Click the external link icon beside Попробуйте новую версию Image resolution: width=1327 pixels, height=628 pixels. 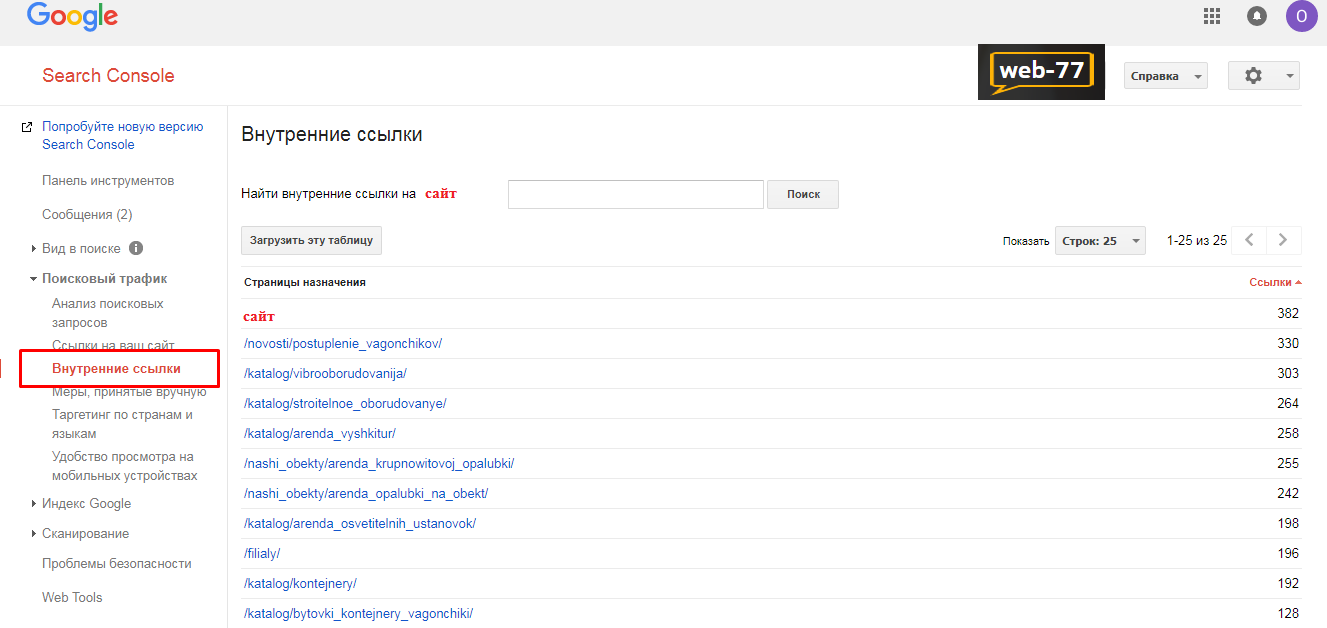(27, 127)
